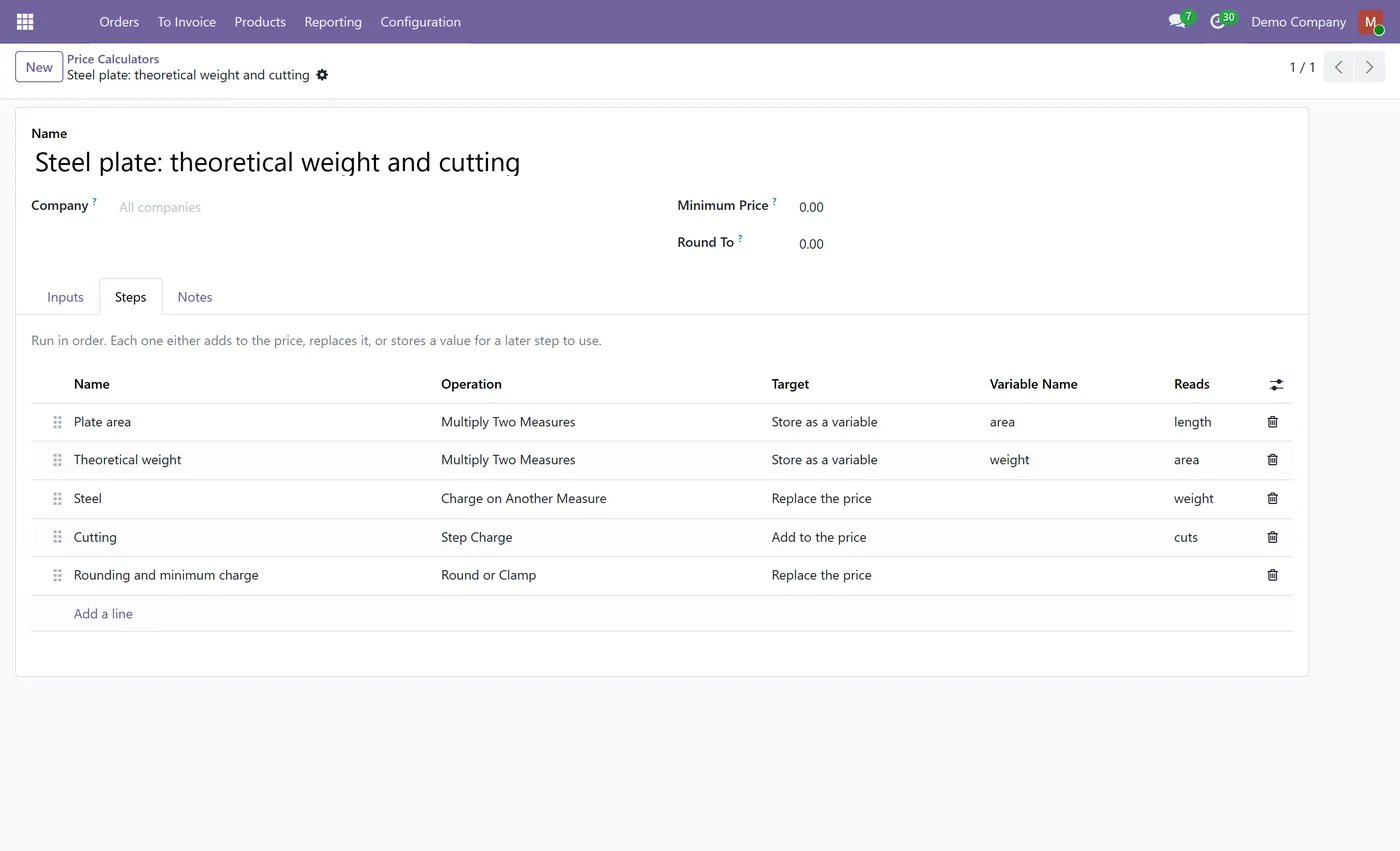Screen dimensions: 1400x851
Task: Click the drag handle of Theoretical weight row
Action: point(57,460)
